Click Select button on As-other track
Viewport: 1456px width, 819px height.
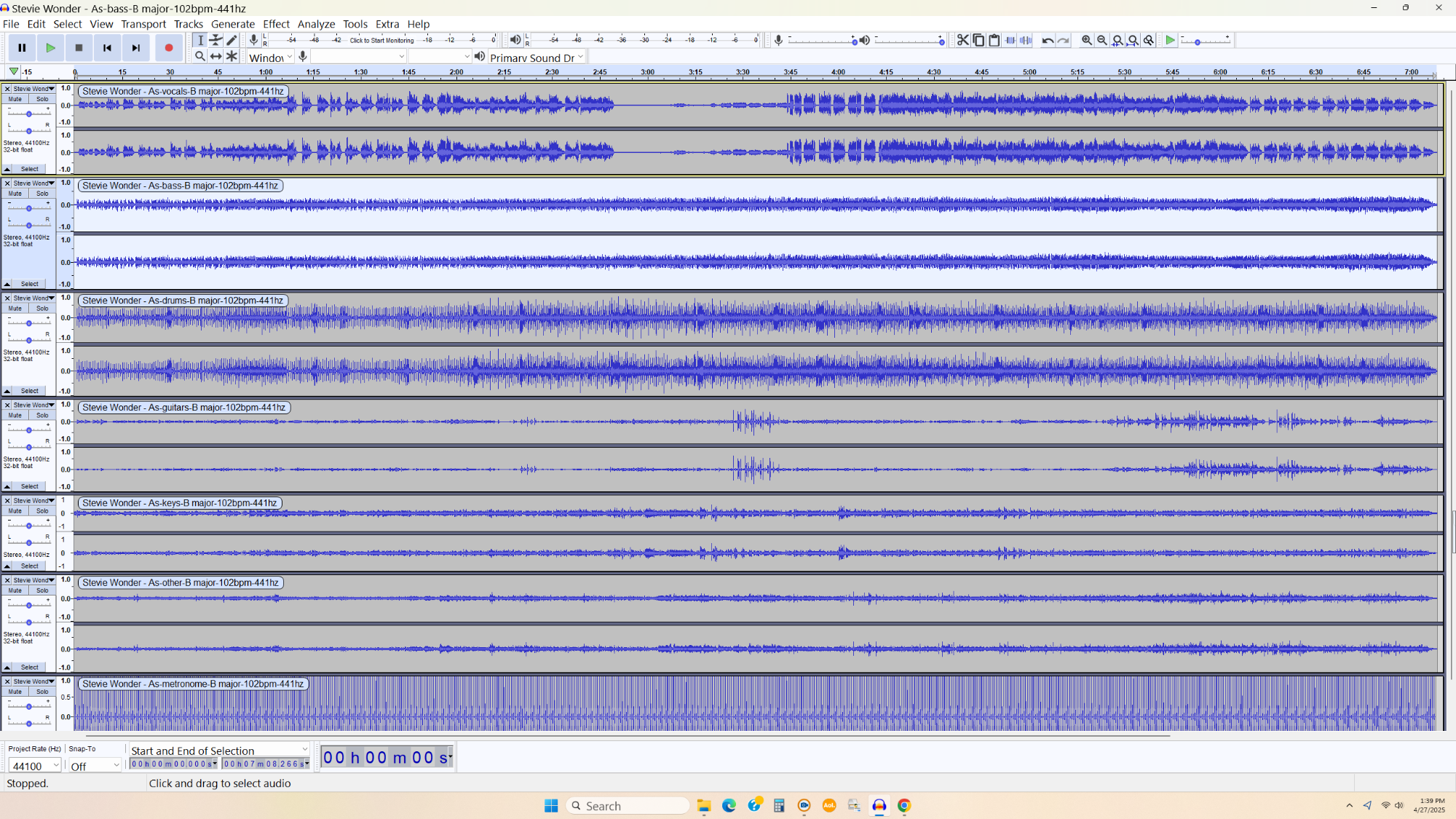pyautogui.click(x=29, y=667)
